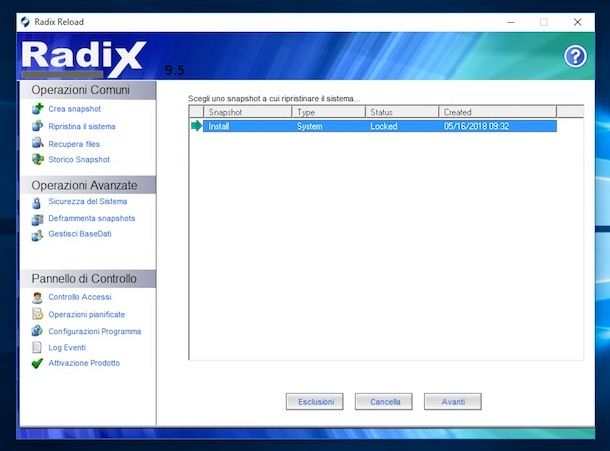Click the Cancella button
Image resolution: width=610 pixels, height=451 pixels.
point(384,402)
